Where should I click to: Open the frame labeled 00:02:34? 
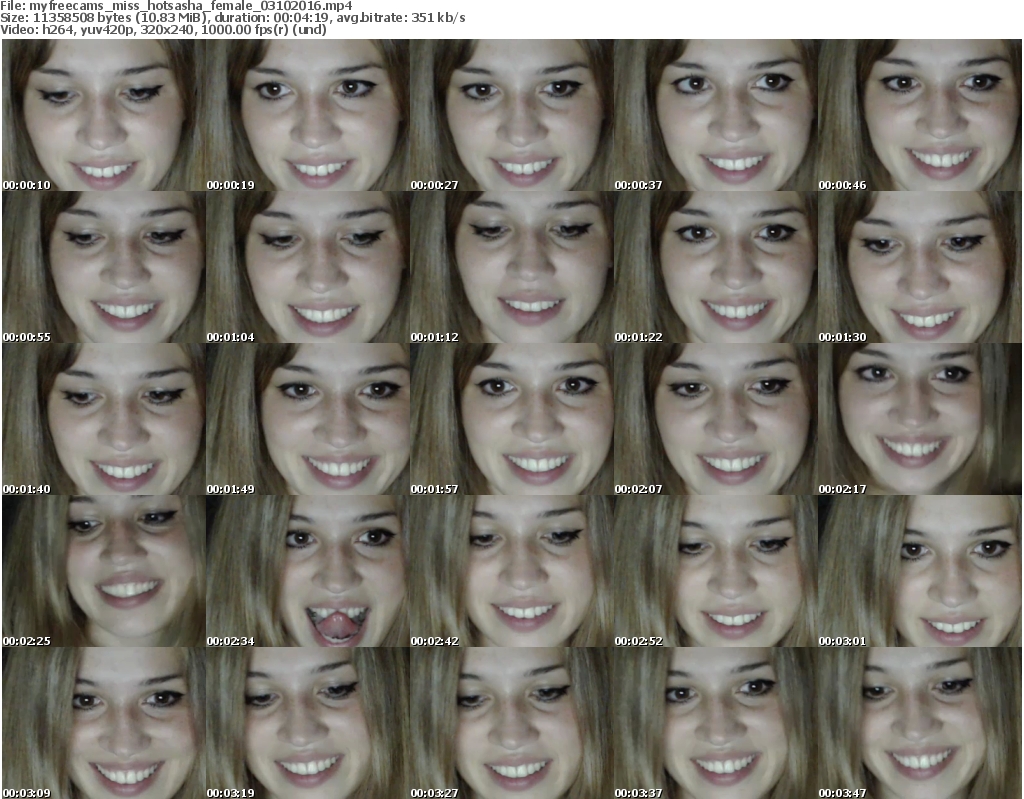point(306,571)
